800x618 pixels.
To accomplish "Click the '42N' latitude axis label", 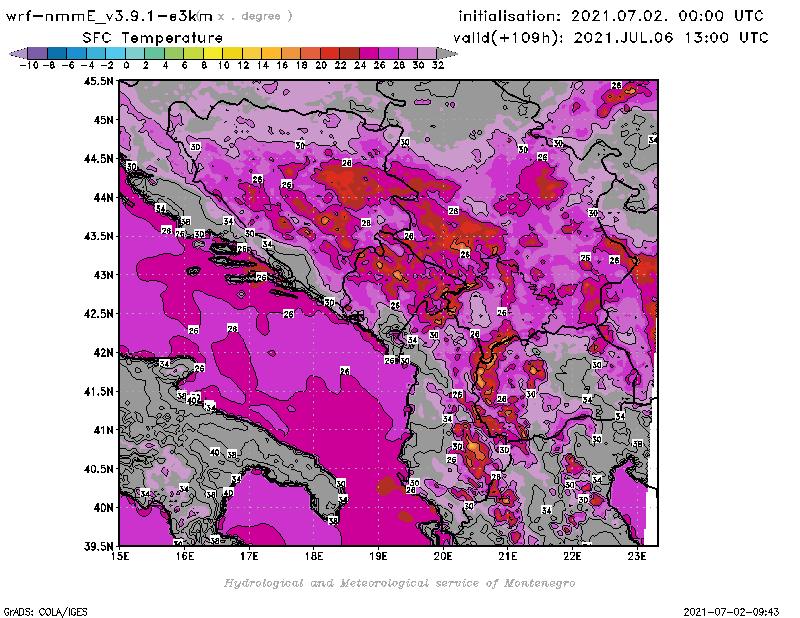I will pos(104,353).
